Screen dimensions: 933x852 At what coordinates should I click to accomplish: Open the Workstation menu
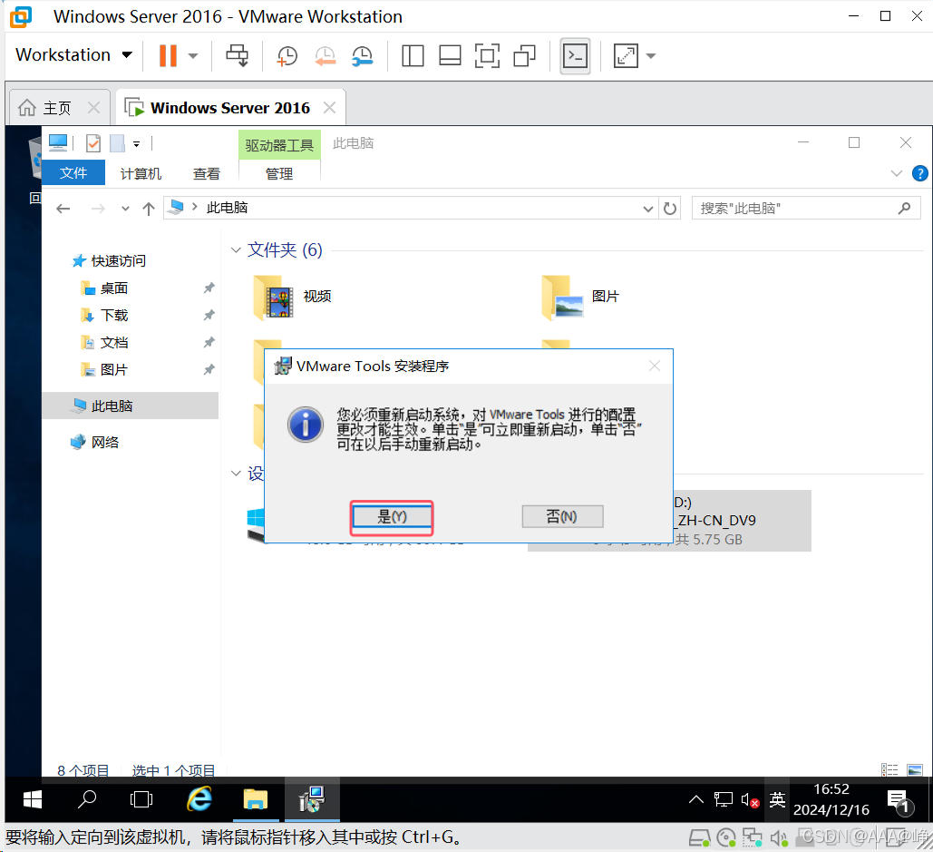pyautogui.click(x=74, y=55)
